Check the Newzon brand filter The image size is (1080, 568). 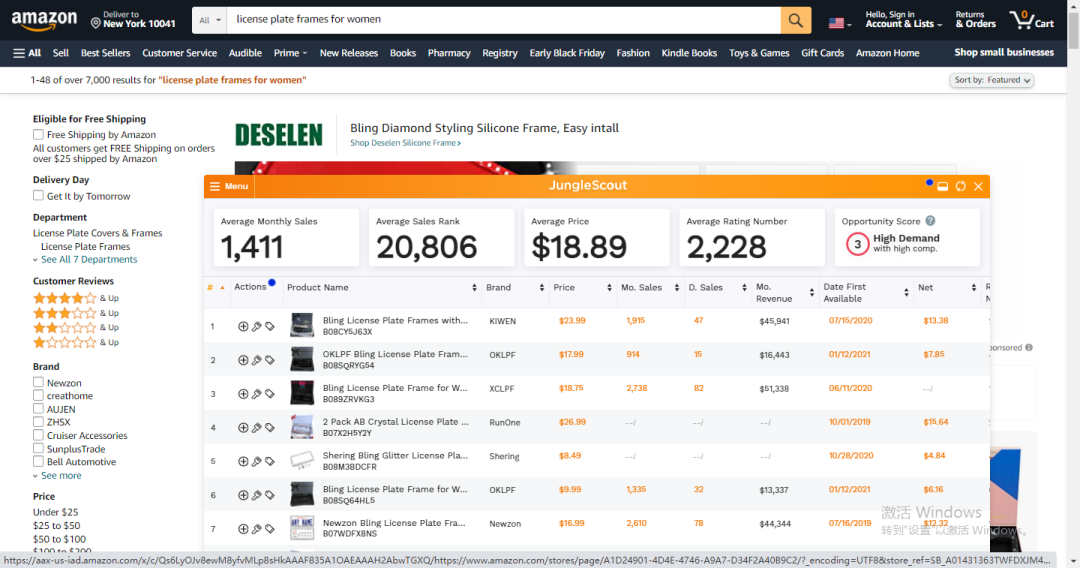click(x=39, y=382)
